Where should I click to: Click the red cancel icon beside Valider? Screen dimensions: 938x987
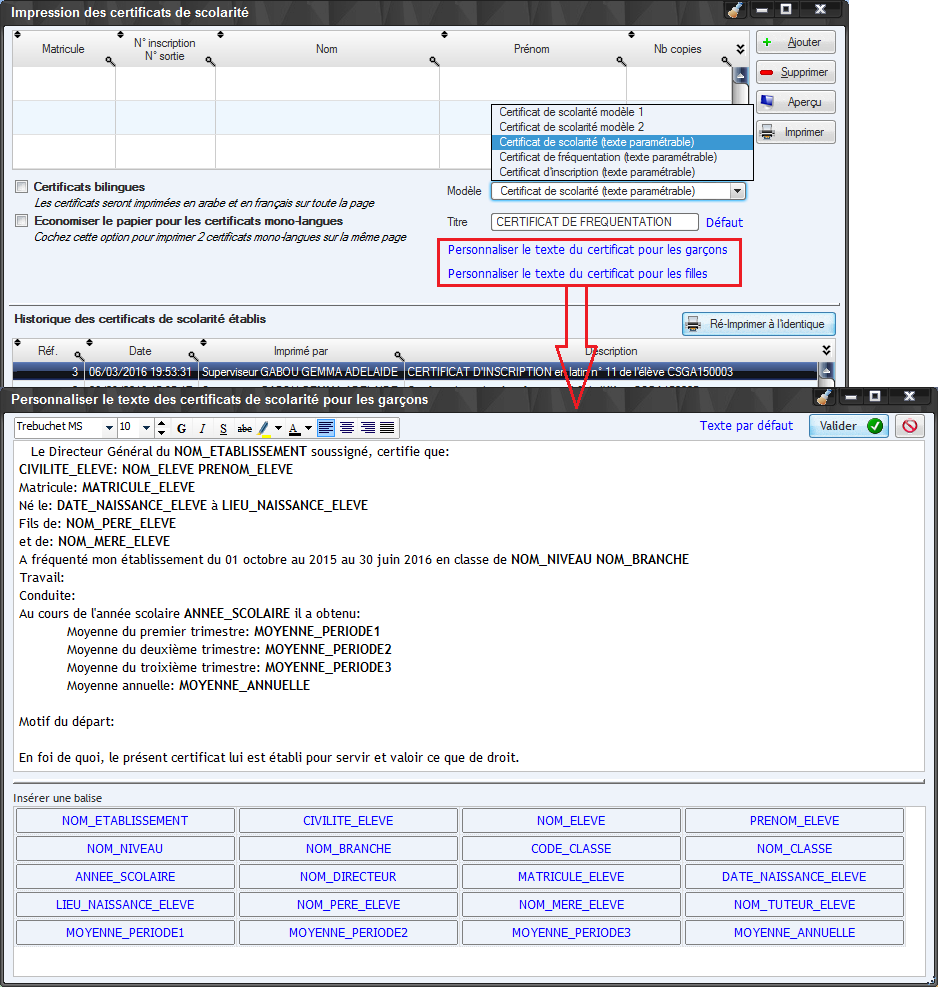tap(909, 426)
